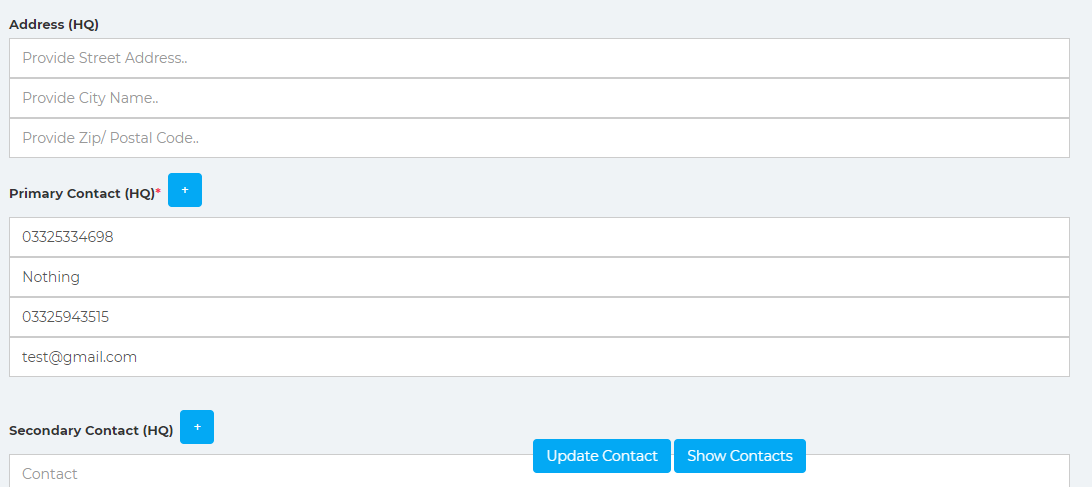Place cursor after "Nothing" text

point(82,277)
